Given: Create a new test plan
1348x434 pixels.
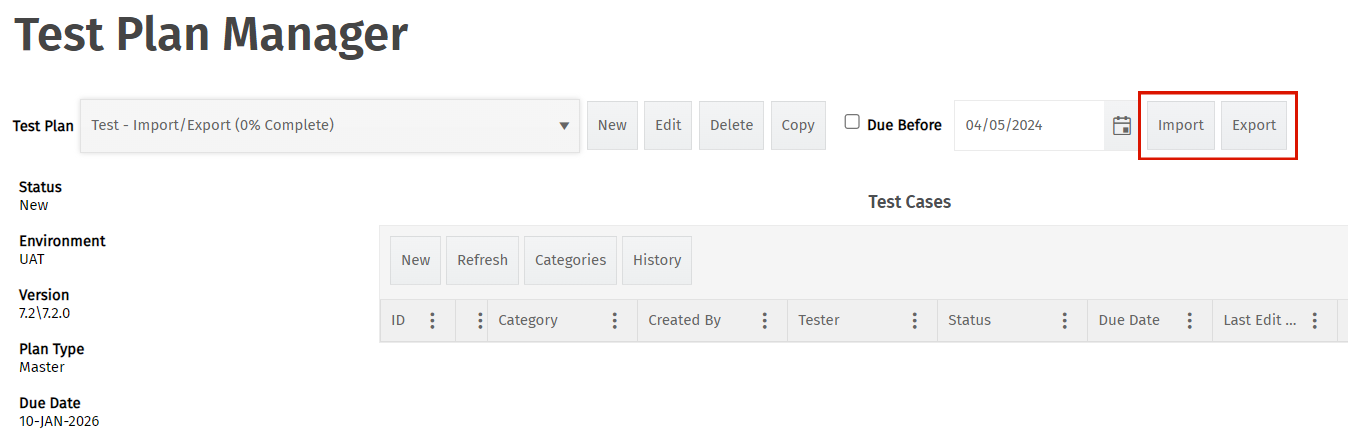Looking at the screenshot, I should (x=612, y=126).
